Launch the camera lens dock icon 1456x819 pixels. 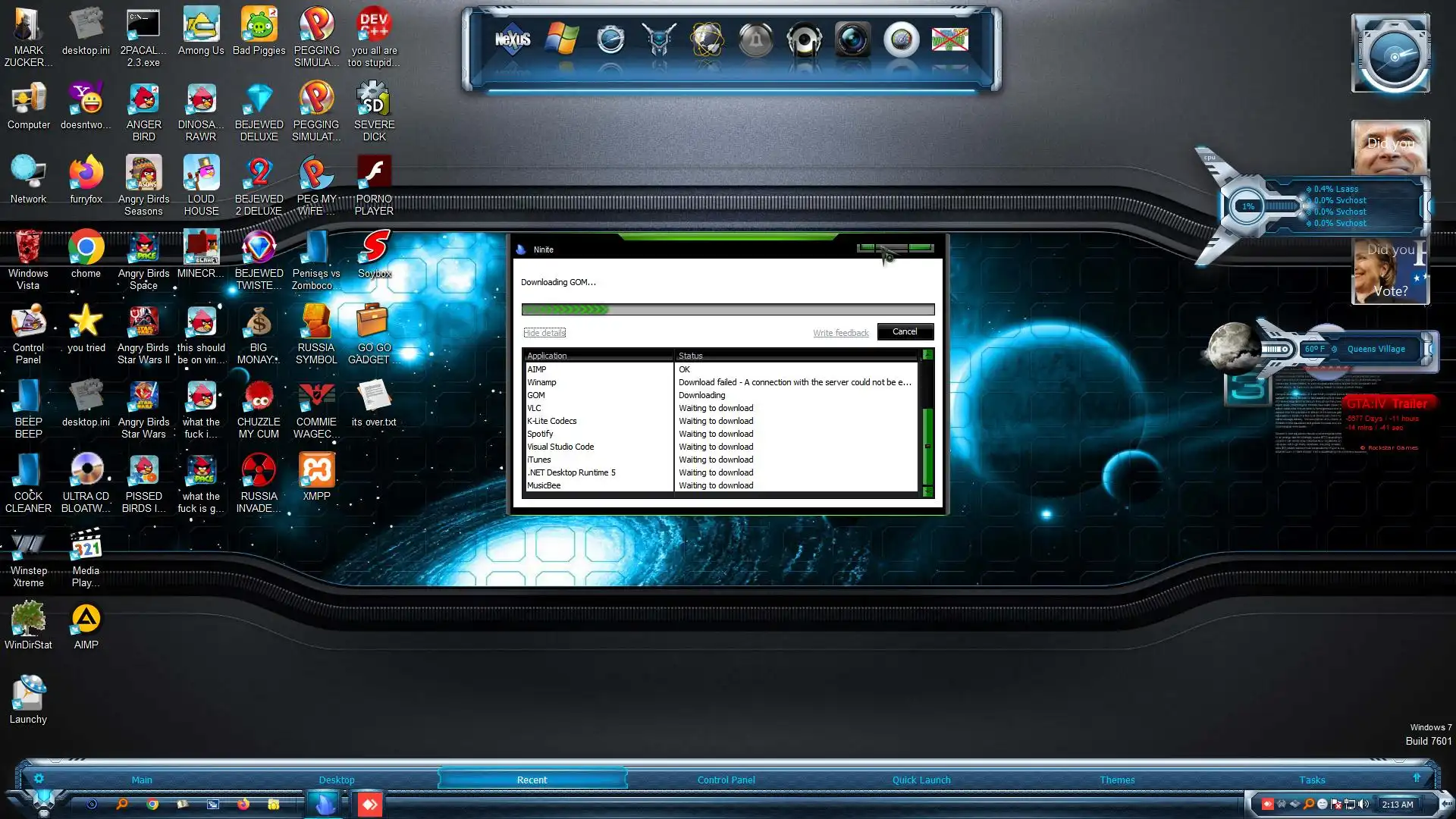tap(852, 39)
